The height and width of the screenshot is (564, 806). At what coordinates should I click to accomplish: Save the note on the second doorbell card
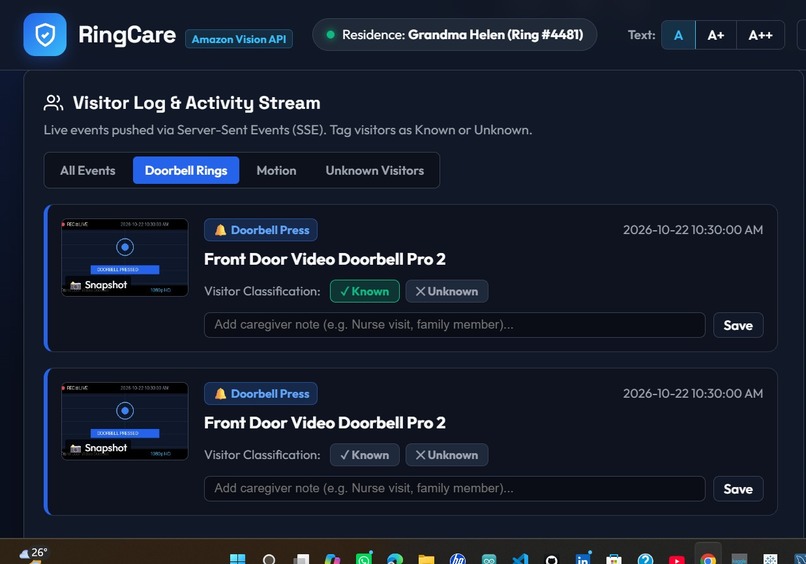tap(738, 488)
